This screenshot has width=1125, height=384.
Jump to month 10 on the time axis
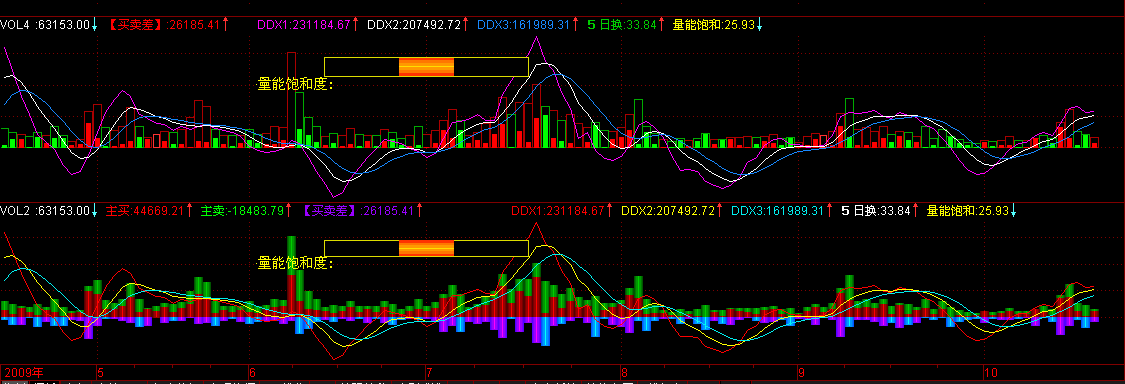pos(991,373)
